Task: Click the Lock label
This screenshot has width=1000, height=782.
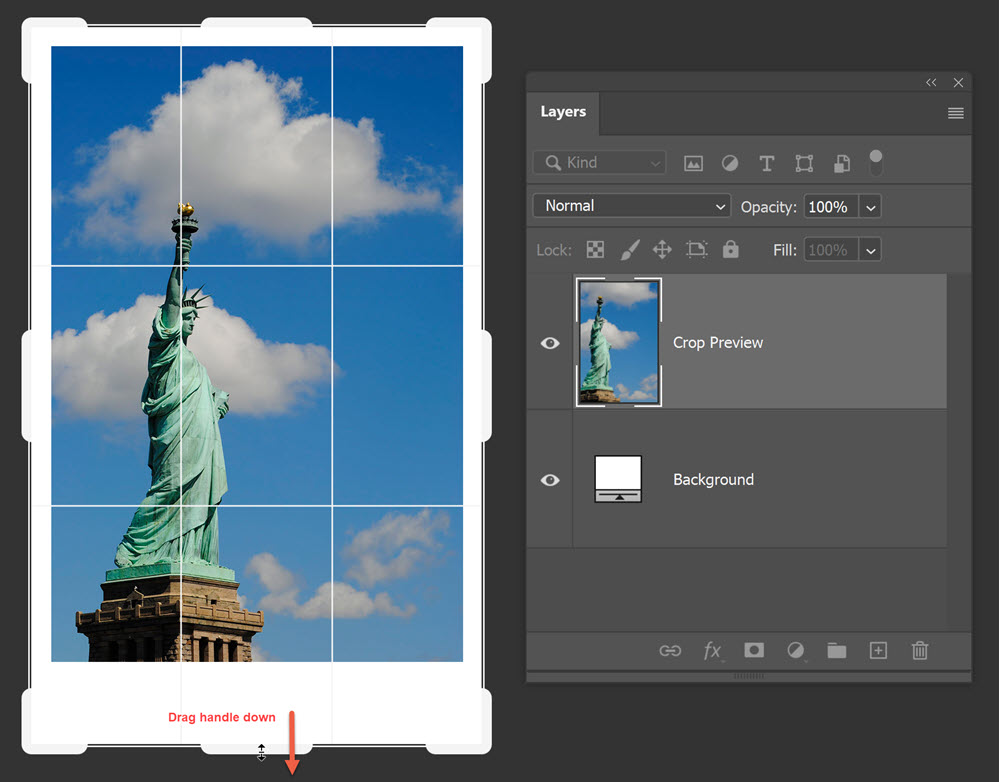Action: (x=554, y=250)
